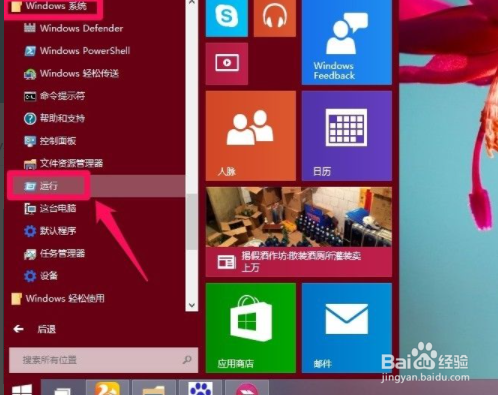Click the 这台电脑 computer icon
The height and width of the screenshot is (395, 498).
[x=30, y=209]
